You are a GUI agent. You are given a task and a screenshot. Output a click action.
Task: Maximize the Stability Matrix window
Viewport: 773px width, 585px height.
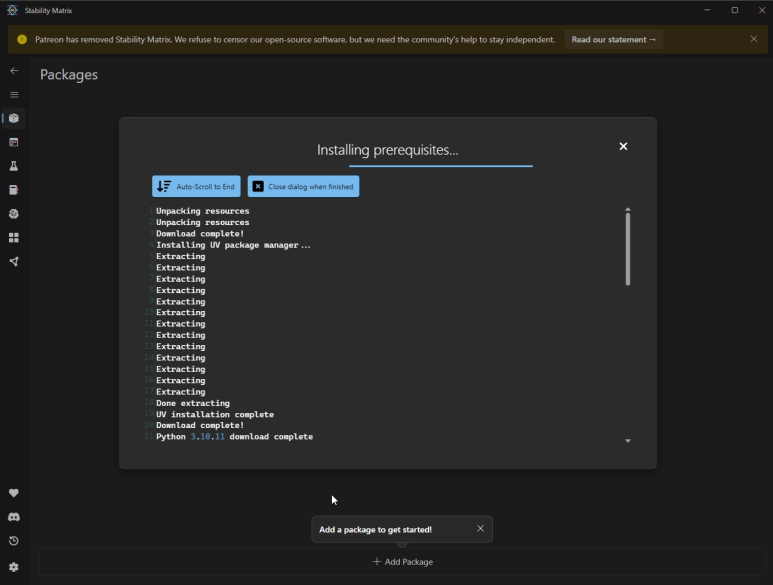tap(735, 10)
